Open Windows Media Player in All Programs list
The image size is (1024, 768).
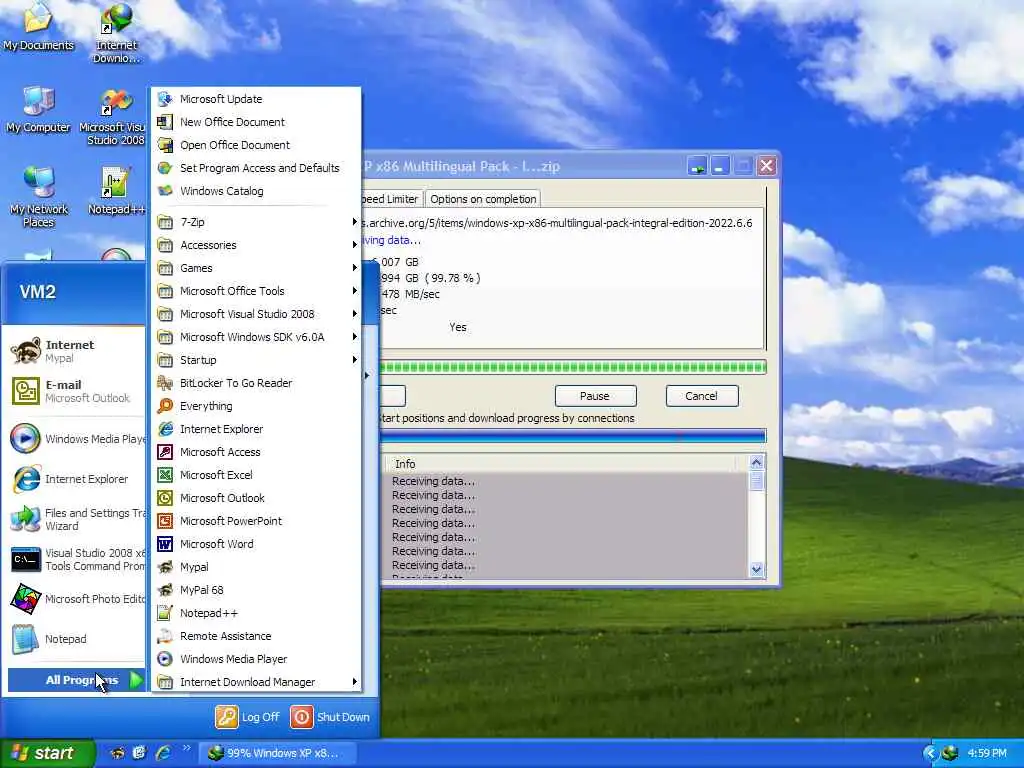(256, 659)
